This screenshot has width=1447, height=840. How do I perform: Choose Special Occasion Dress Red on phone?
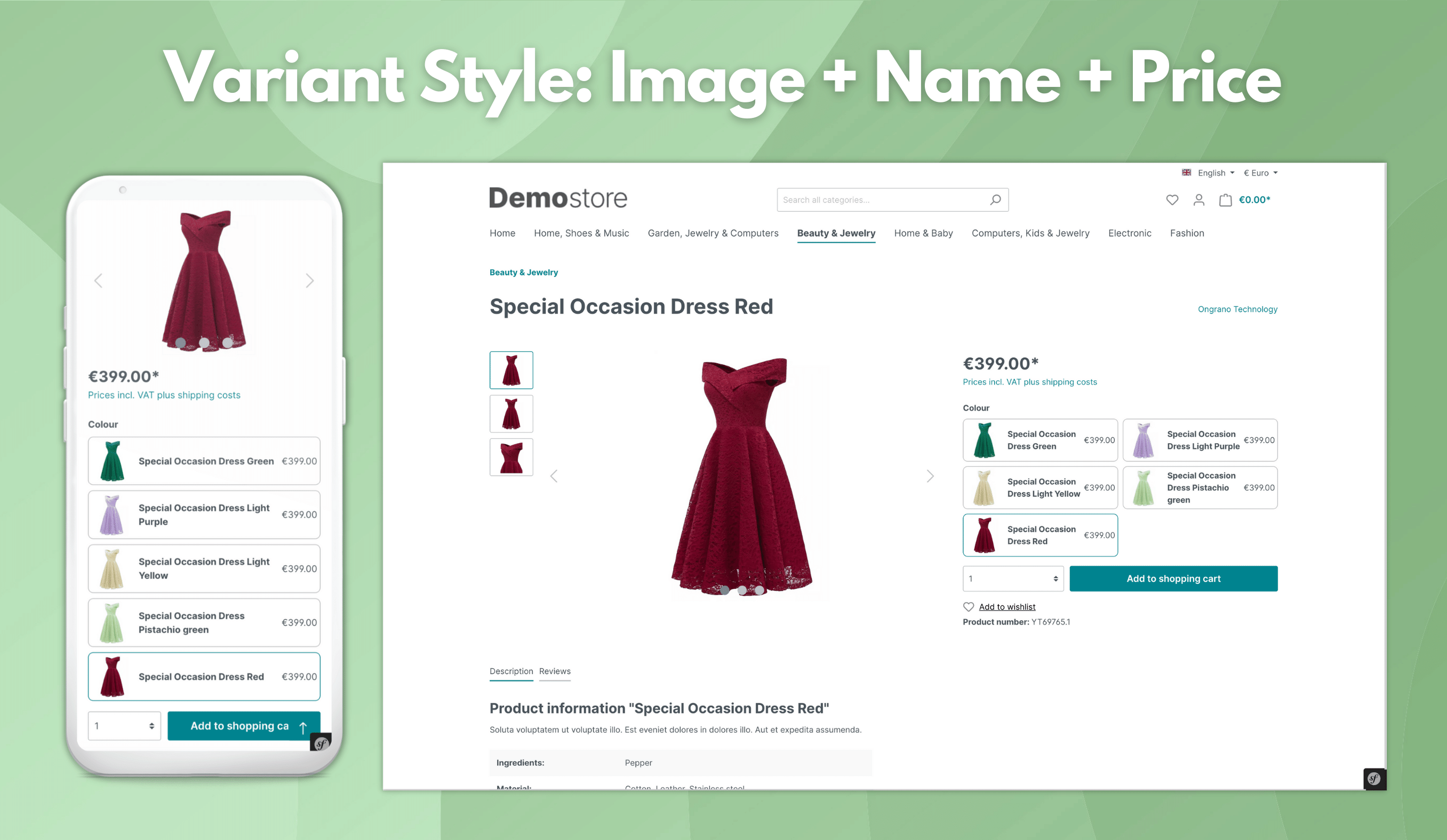(x=204, y=676)
